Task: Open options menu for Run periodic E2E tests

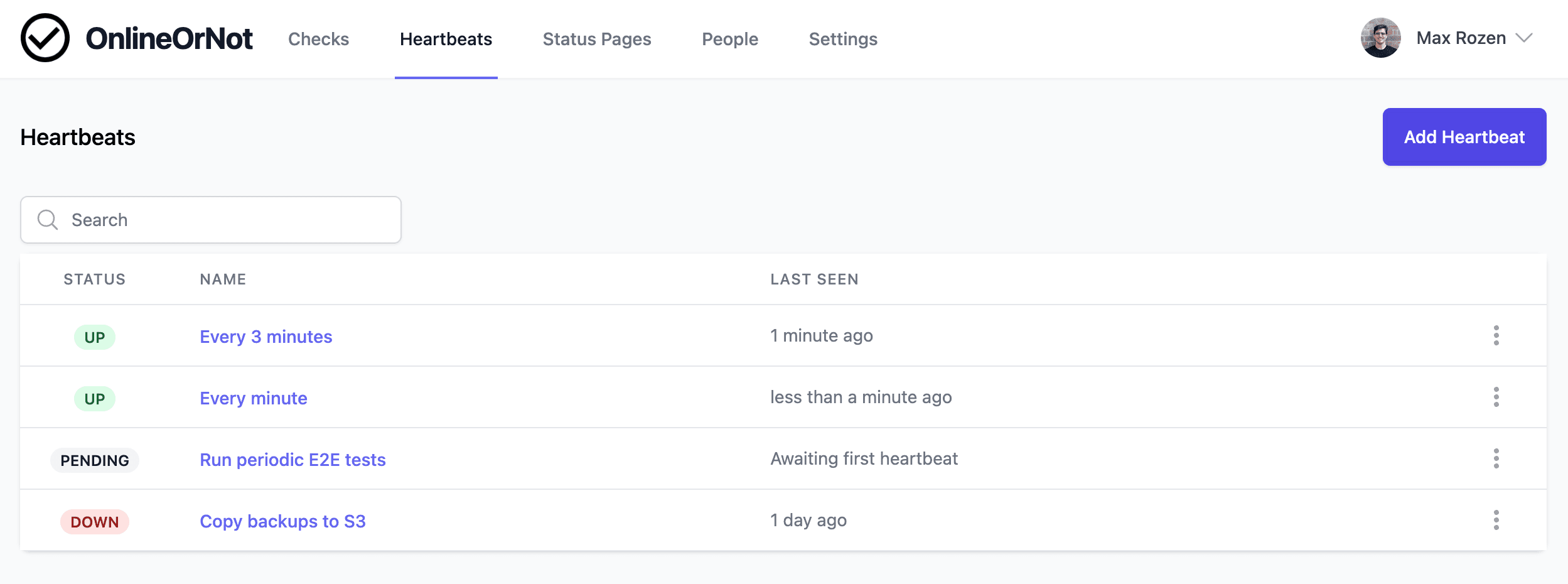Action: [1497, 458]
